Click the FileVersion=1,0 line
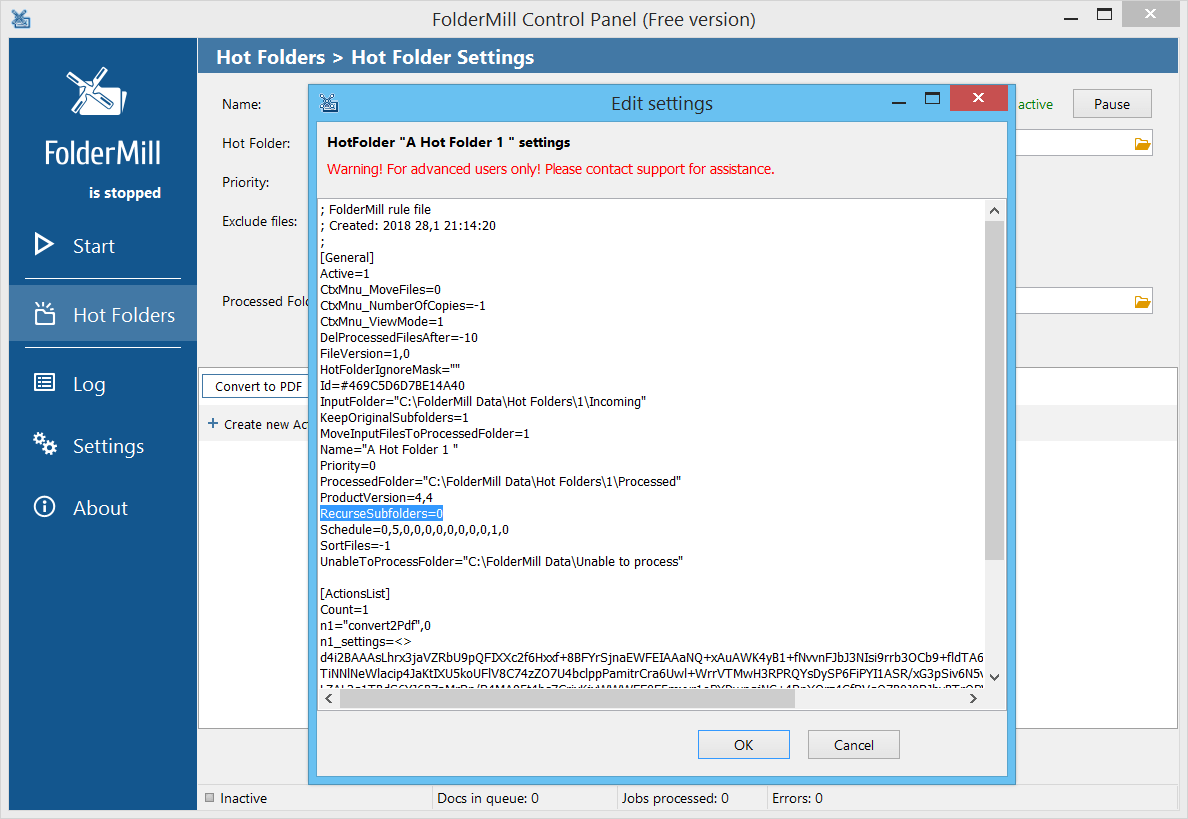Screen dimensions: 1188x819 tap(364, 354)
